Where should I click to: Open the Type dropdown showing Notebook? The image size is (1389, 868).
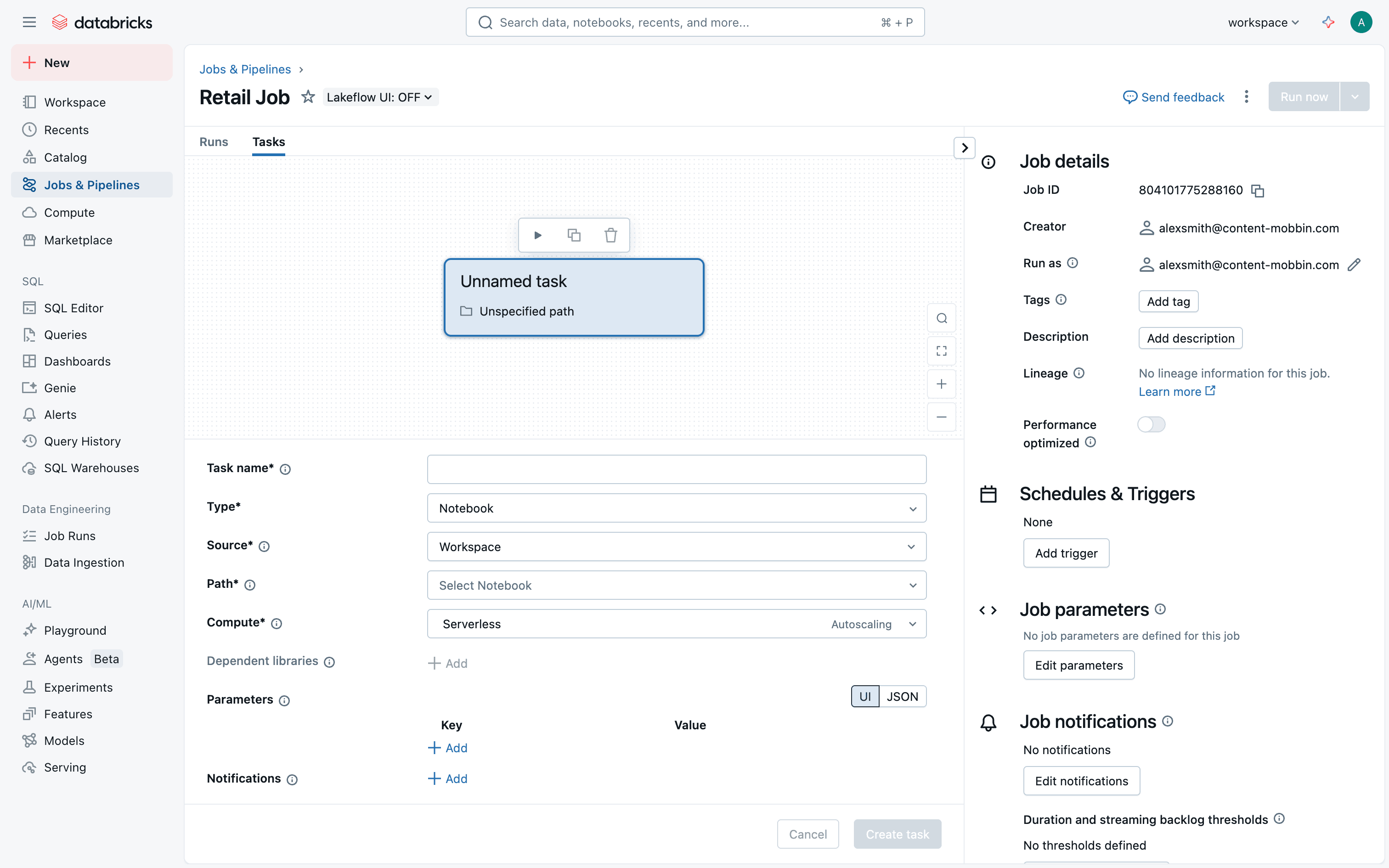tap(676, 508)
